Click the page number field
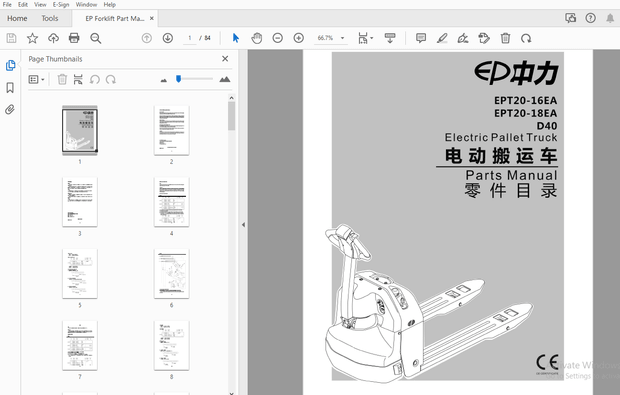Viewport: 620px width, 395px height. 190,38
